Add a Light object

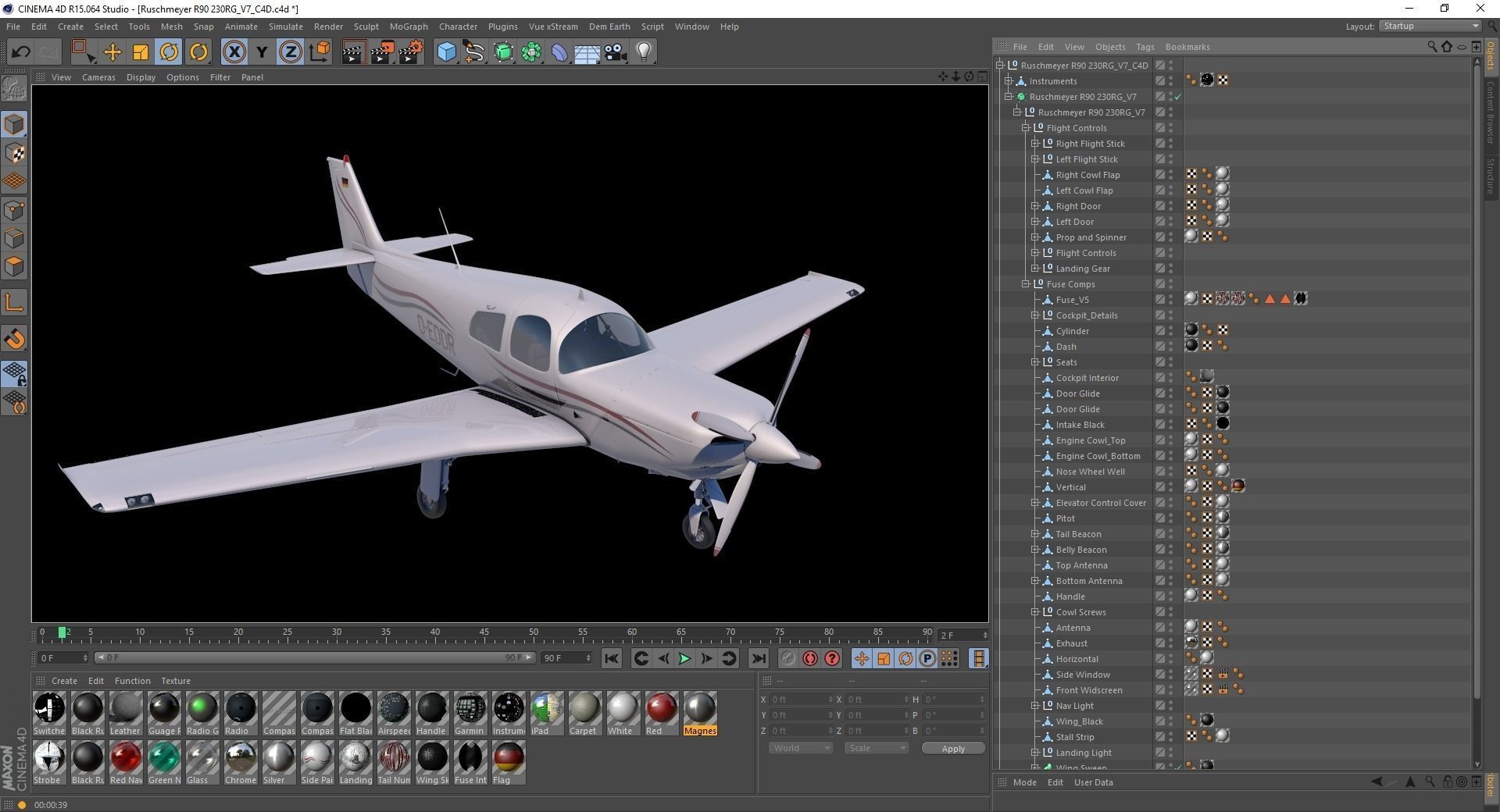(644, 52)
